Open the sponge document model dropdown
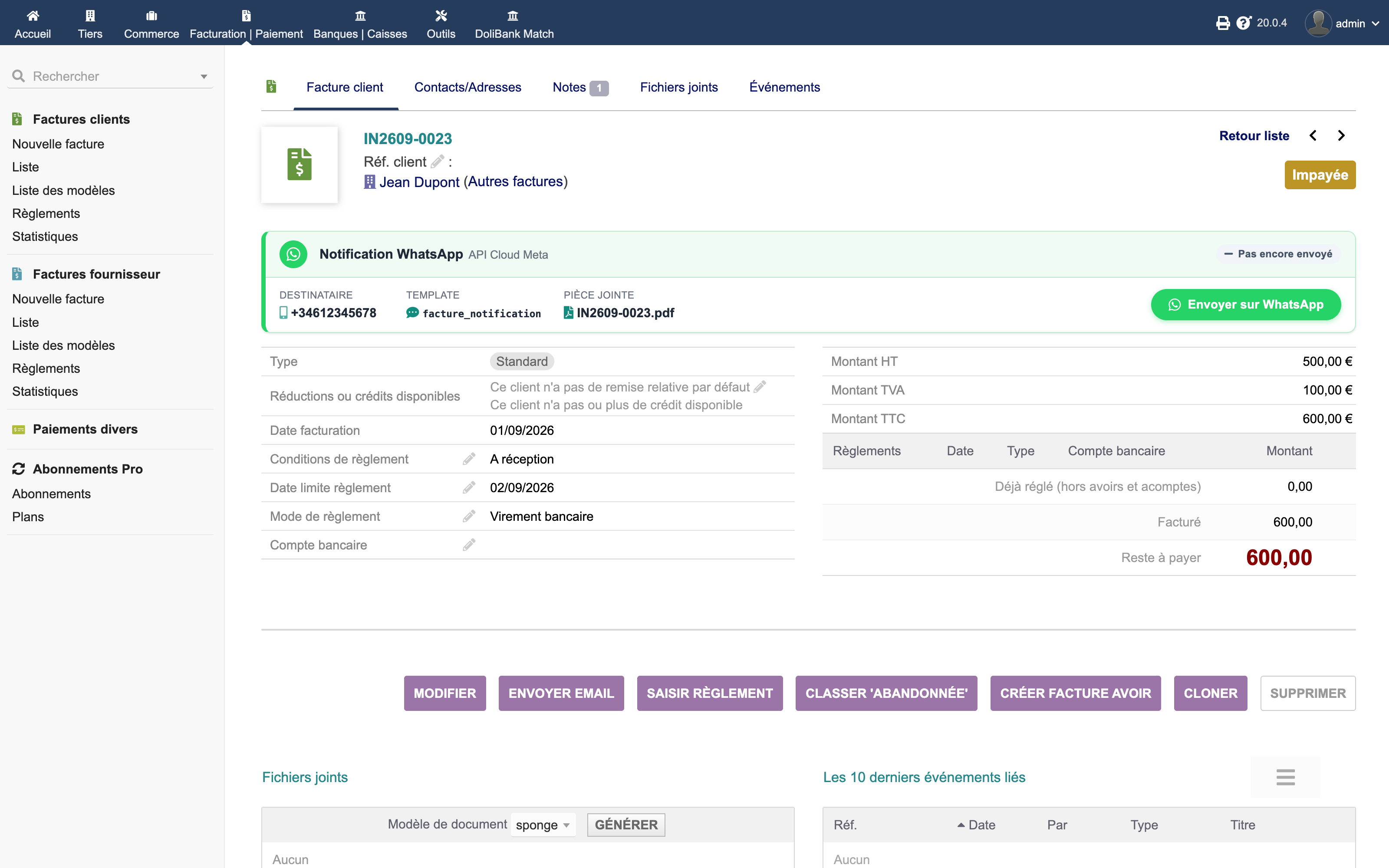This screenshot has height=868, width=1389. click(543, 825)
